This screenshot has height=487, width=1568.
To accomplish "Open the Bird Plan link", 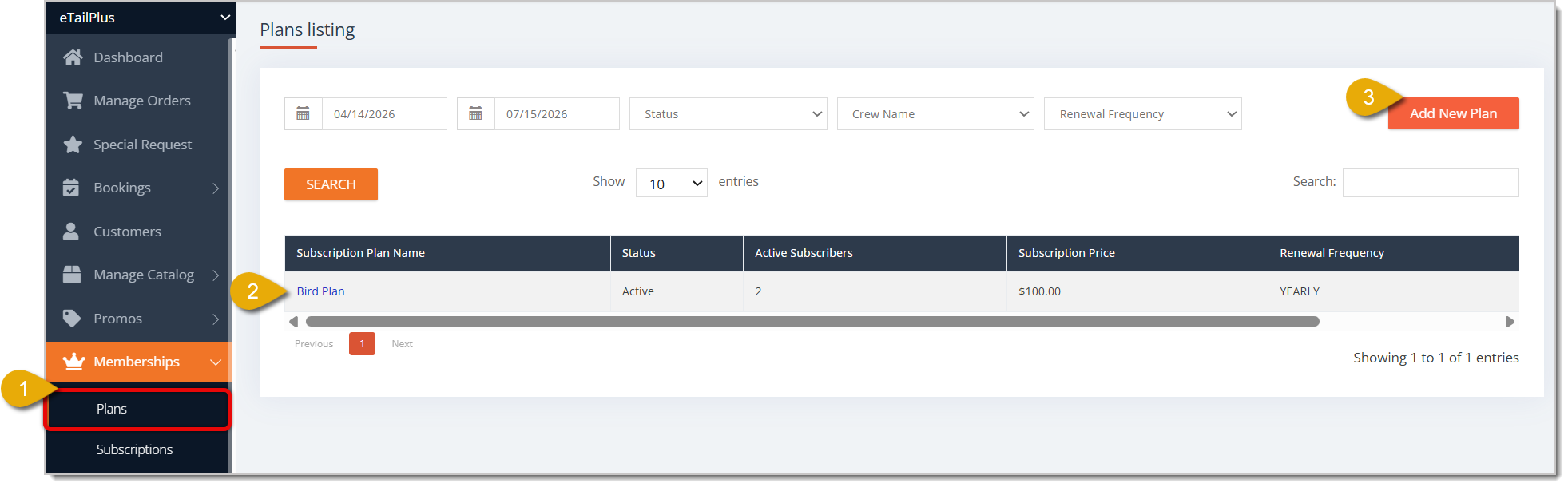I will [x=320, y=291].
